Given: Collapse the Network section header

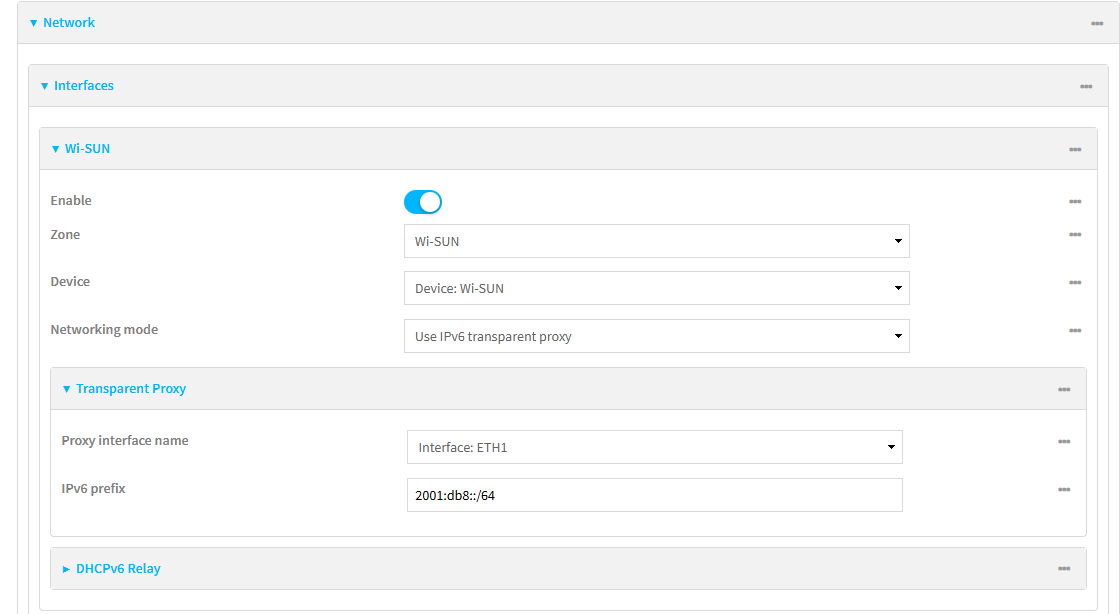Looking at the screenshot, I should pos(68,22).
